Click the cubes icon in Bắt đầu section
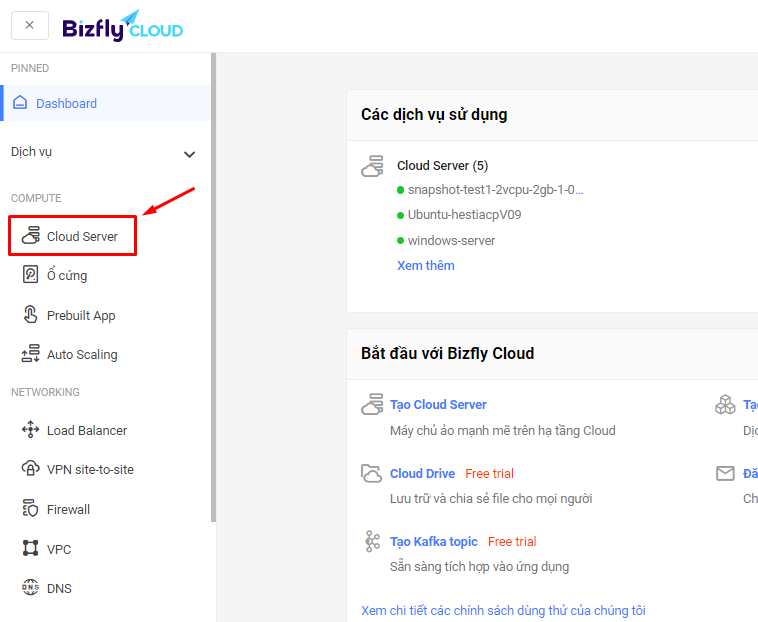This screenshot has width=758, height=622. click(x=725, y=404)
